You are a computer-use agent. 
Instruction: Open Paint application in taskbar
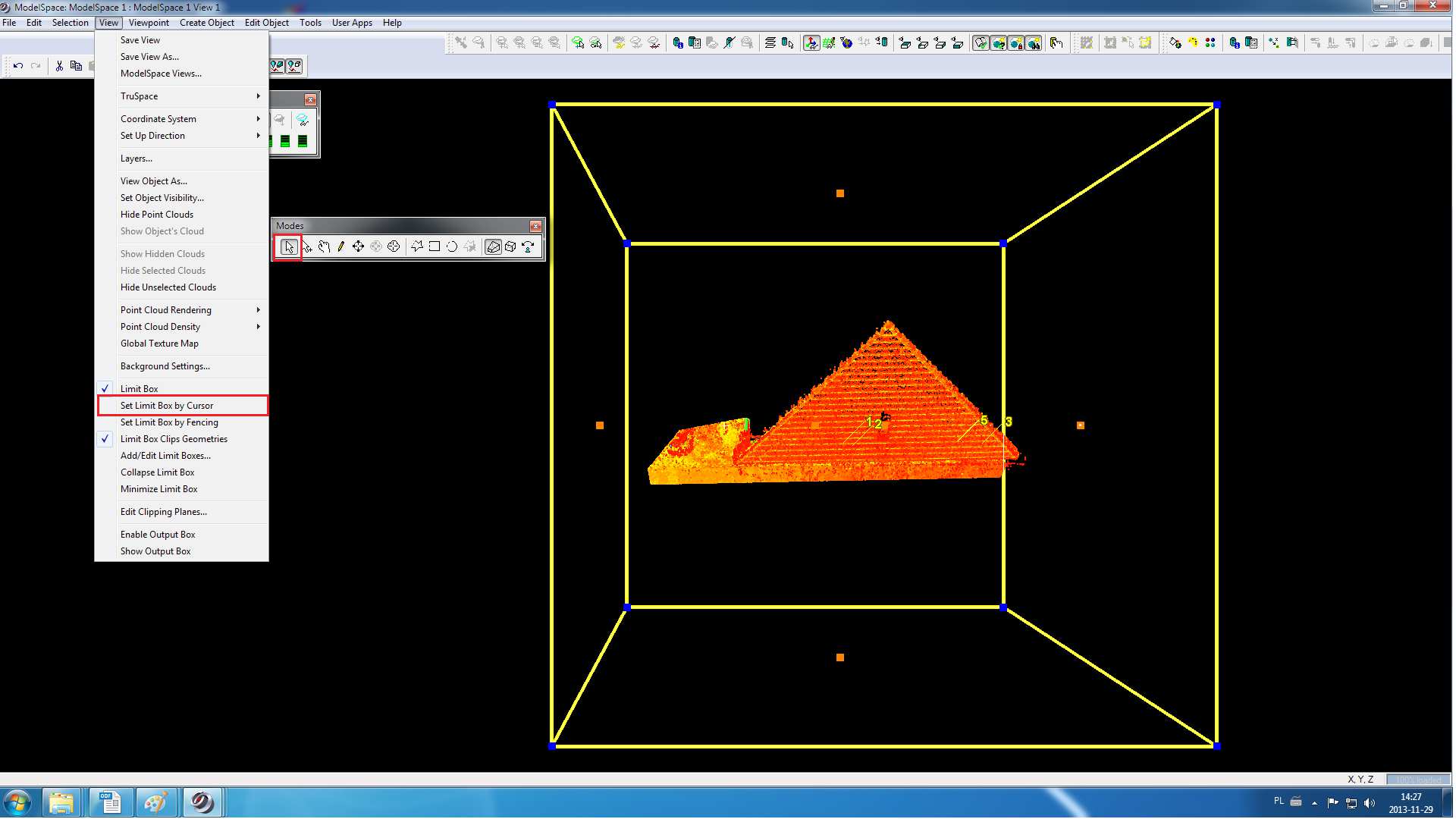click(156, 802)
